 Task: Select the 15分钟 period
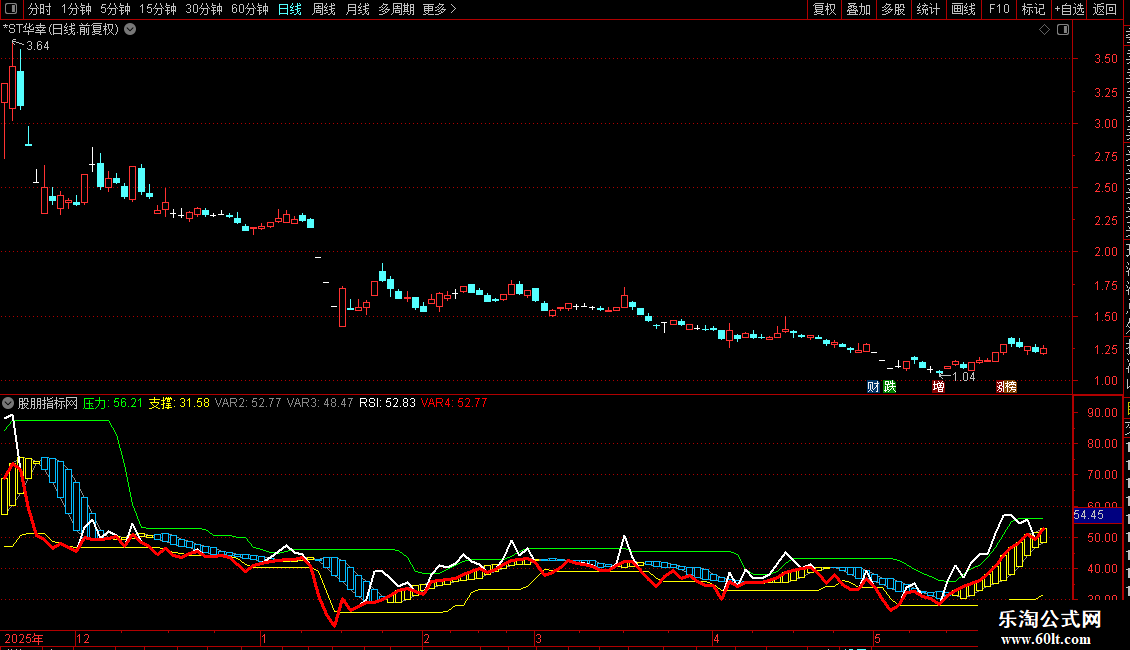158,9
